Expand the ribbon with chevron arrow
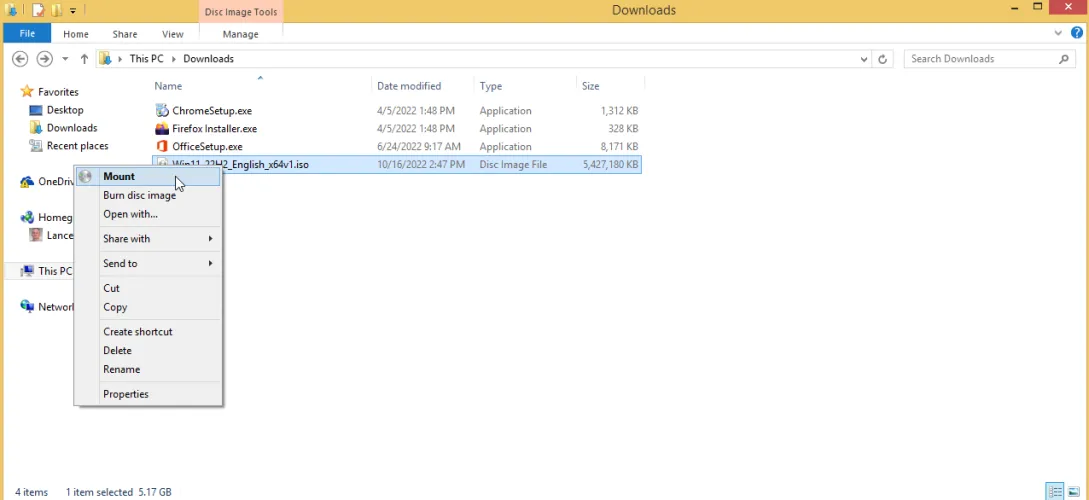This screenshot has height=500, width=1089. click(1059, 33)
